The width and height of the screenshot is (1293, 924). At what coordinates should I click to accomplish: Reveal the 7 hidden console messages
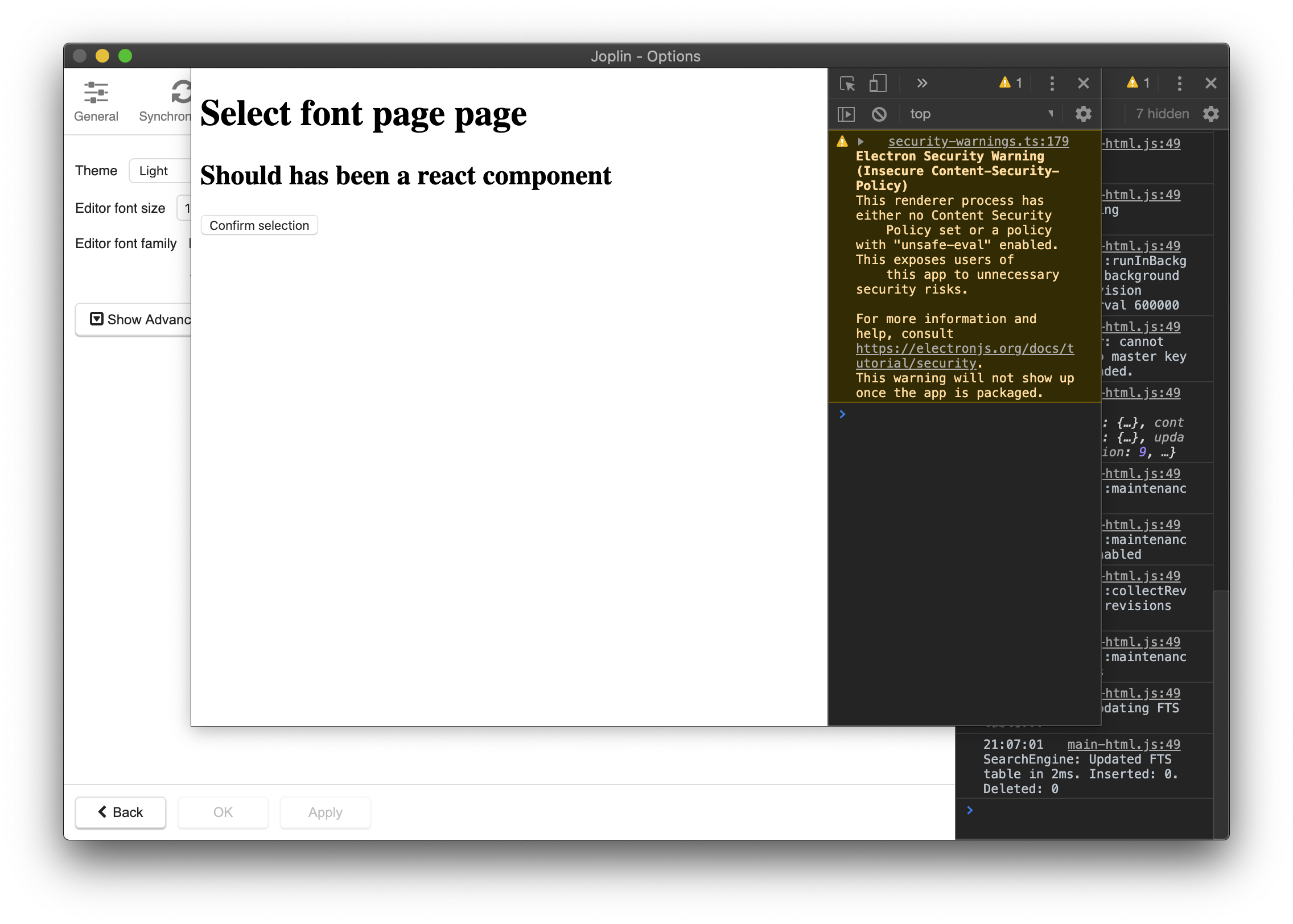click(x=1161, y=114)
